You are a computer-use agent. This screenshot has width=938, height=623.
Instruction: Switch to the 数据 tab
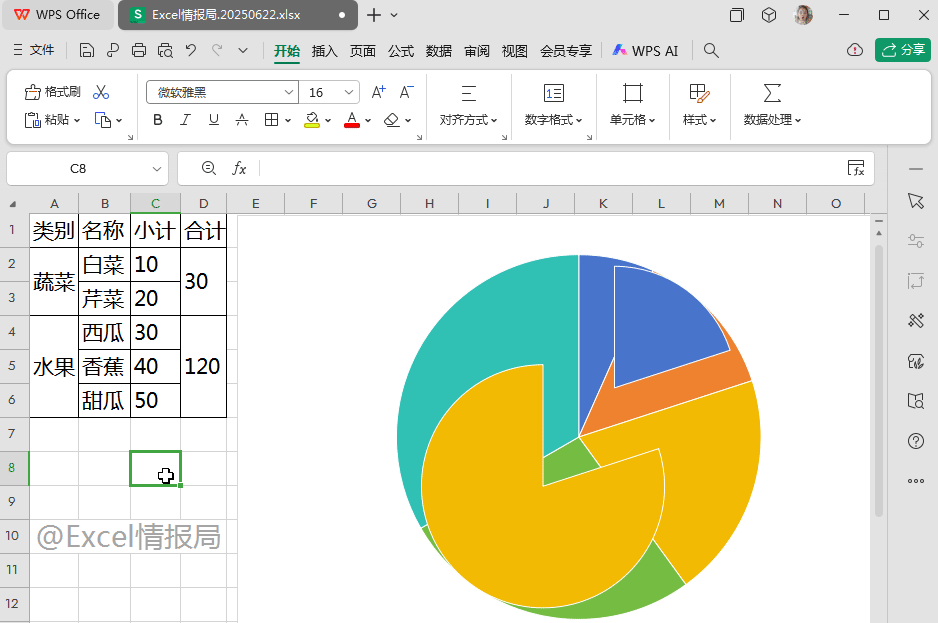tap(439, 51)
